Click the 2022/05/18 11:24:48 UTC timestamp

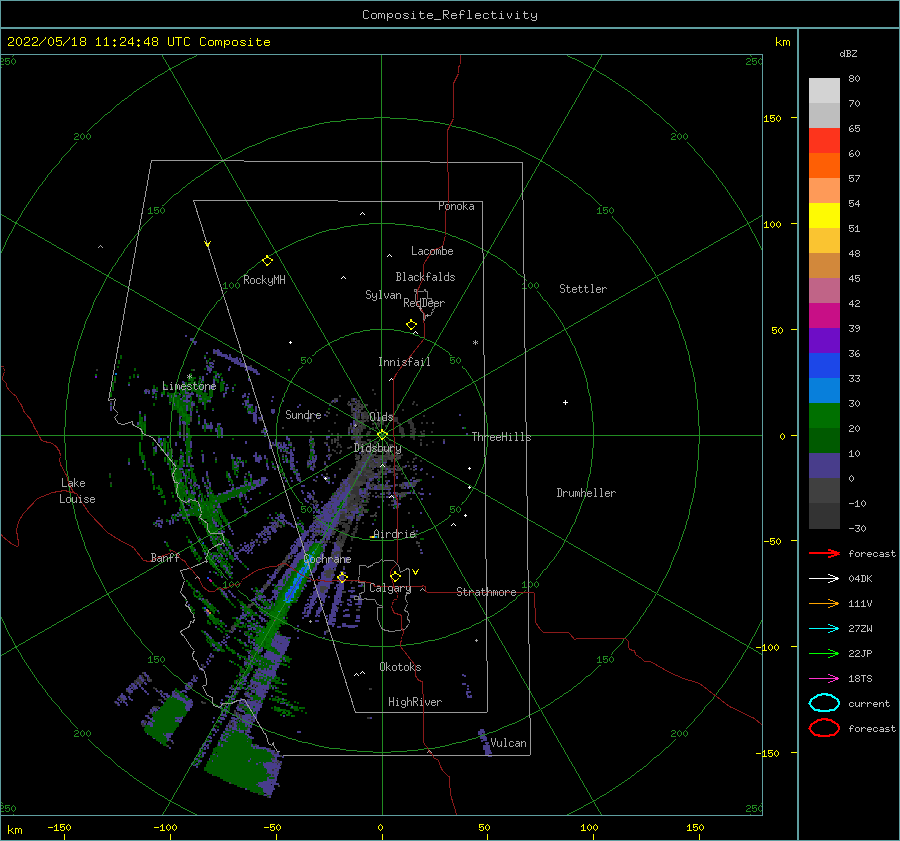138,42
